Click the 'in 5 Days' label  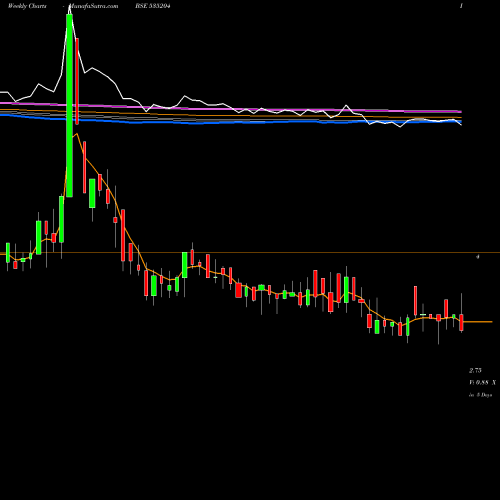click(480, 395)
